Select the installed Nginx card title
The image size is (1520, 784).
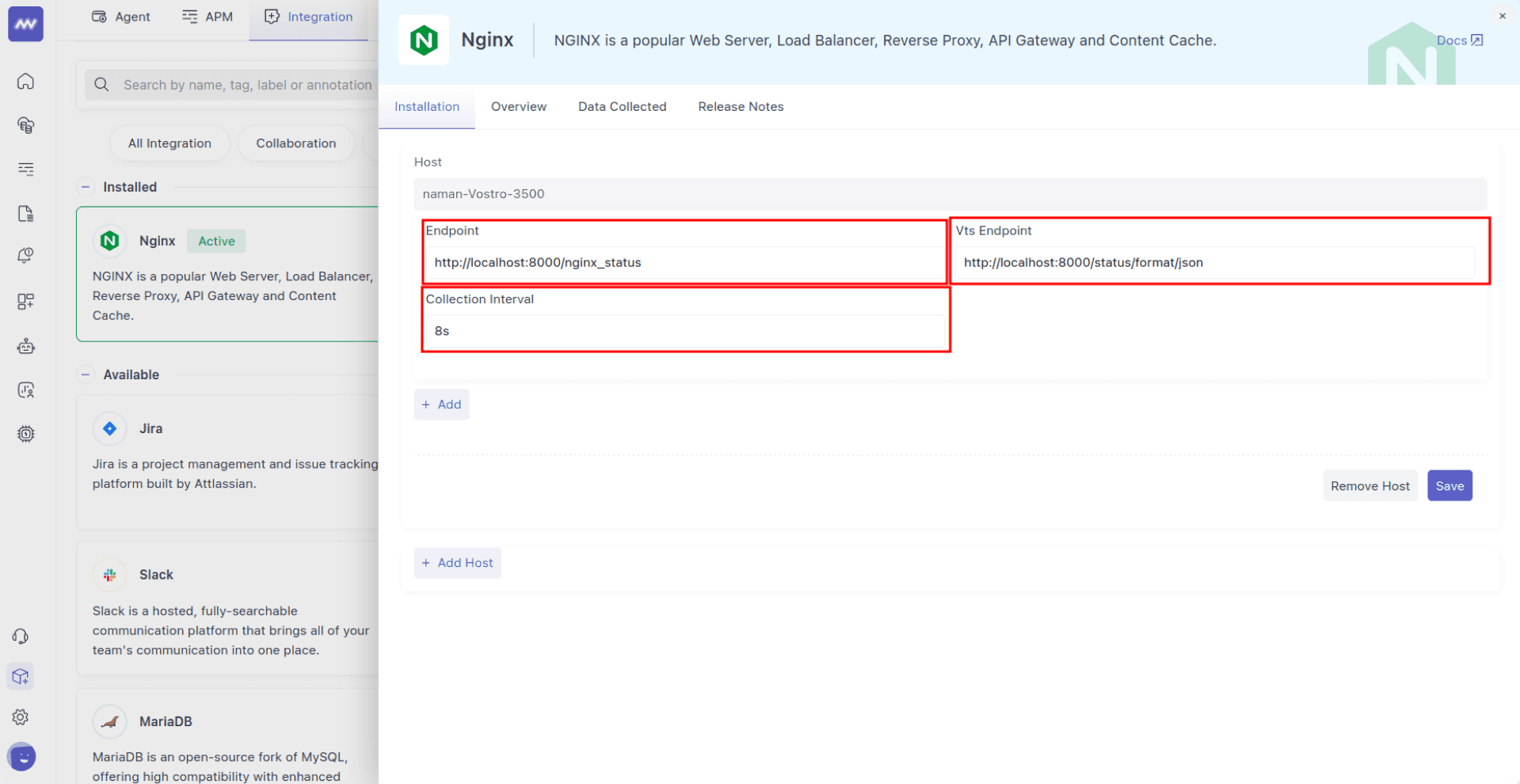[x=157, y=241]
